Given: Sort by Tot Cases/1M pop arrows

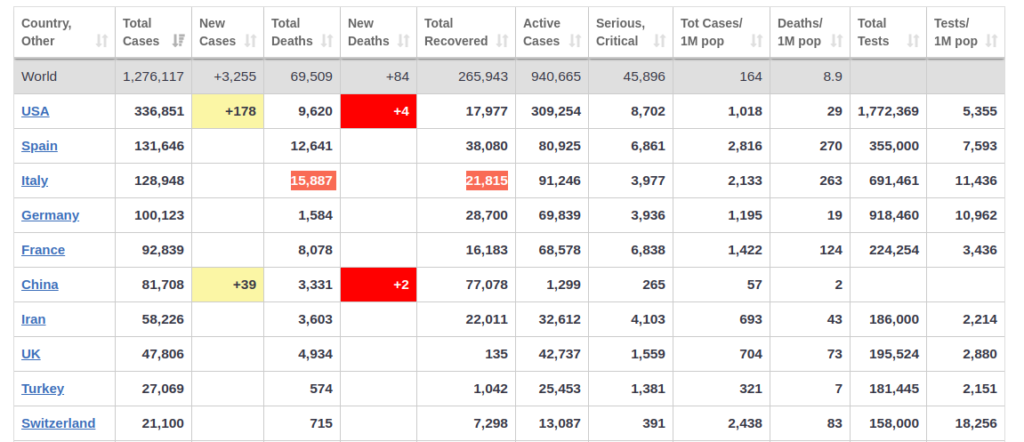Looking at the screenshot, I should pyautogui.click(x=756, y=41).
